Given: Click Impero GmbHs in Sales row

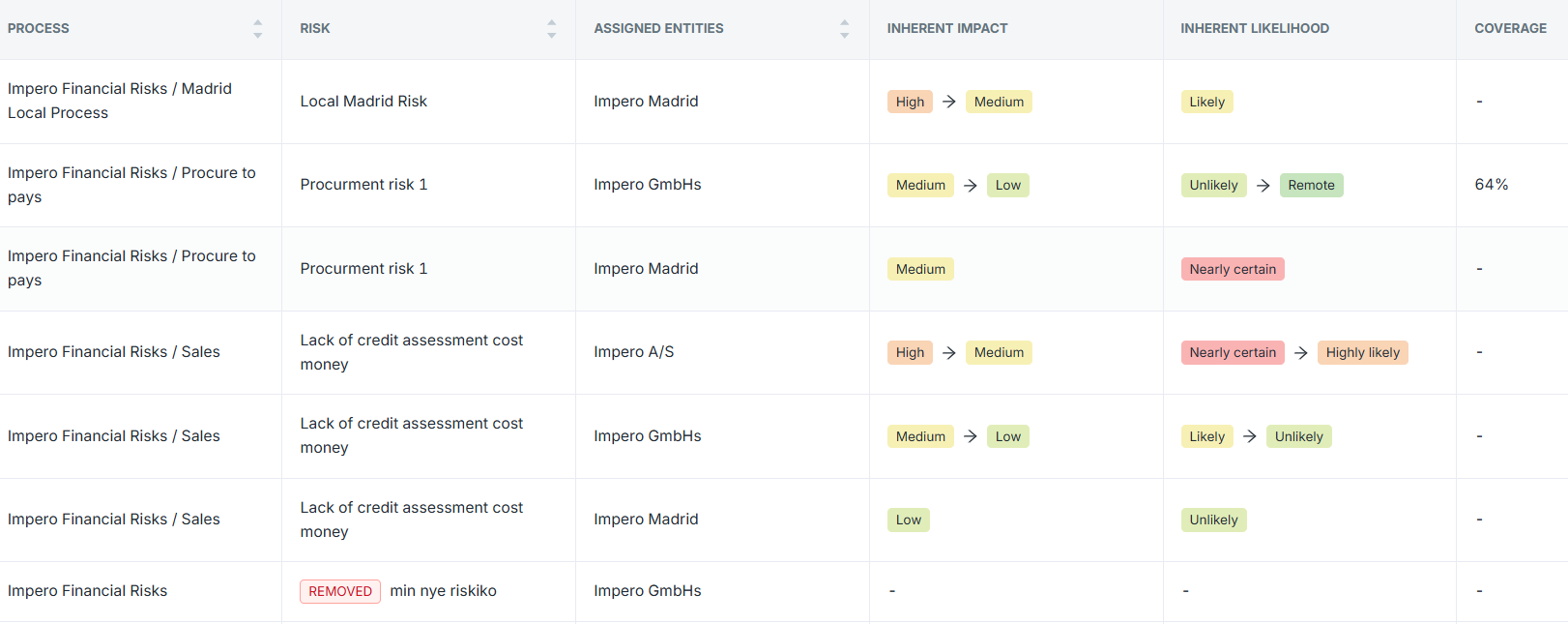Looking at the screenshot, I should point(648,436).
